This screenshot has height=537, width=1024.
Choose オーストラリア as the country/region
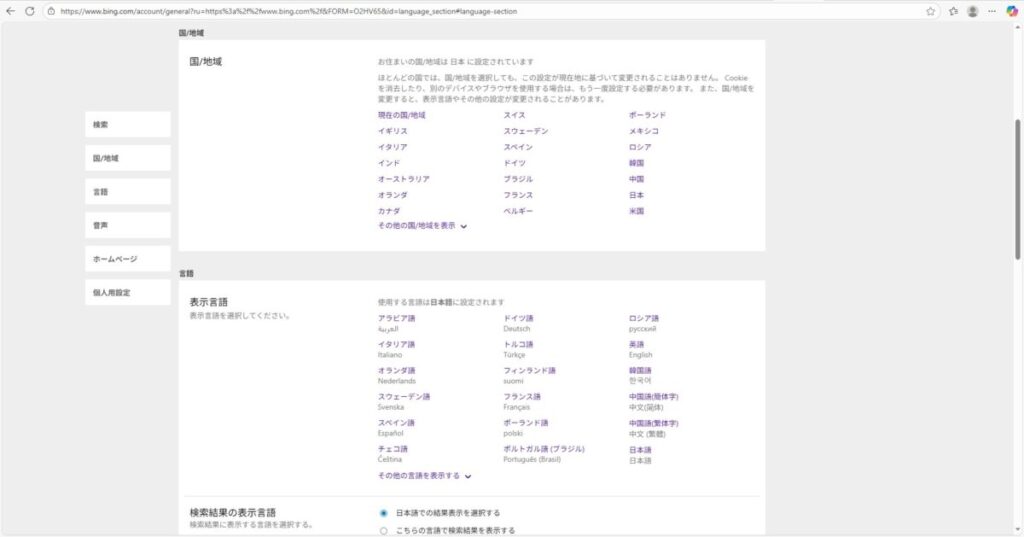pos(404,179)
